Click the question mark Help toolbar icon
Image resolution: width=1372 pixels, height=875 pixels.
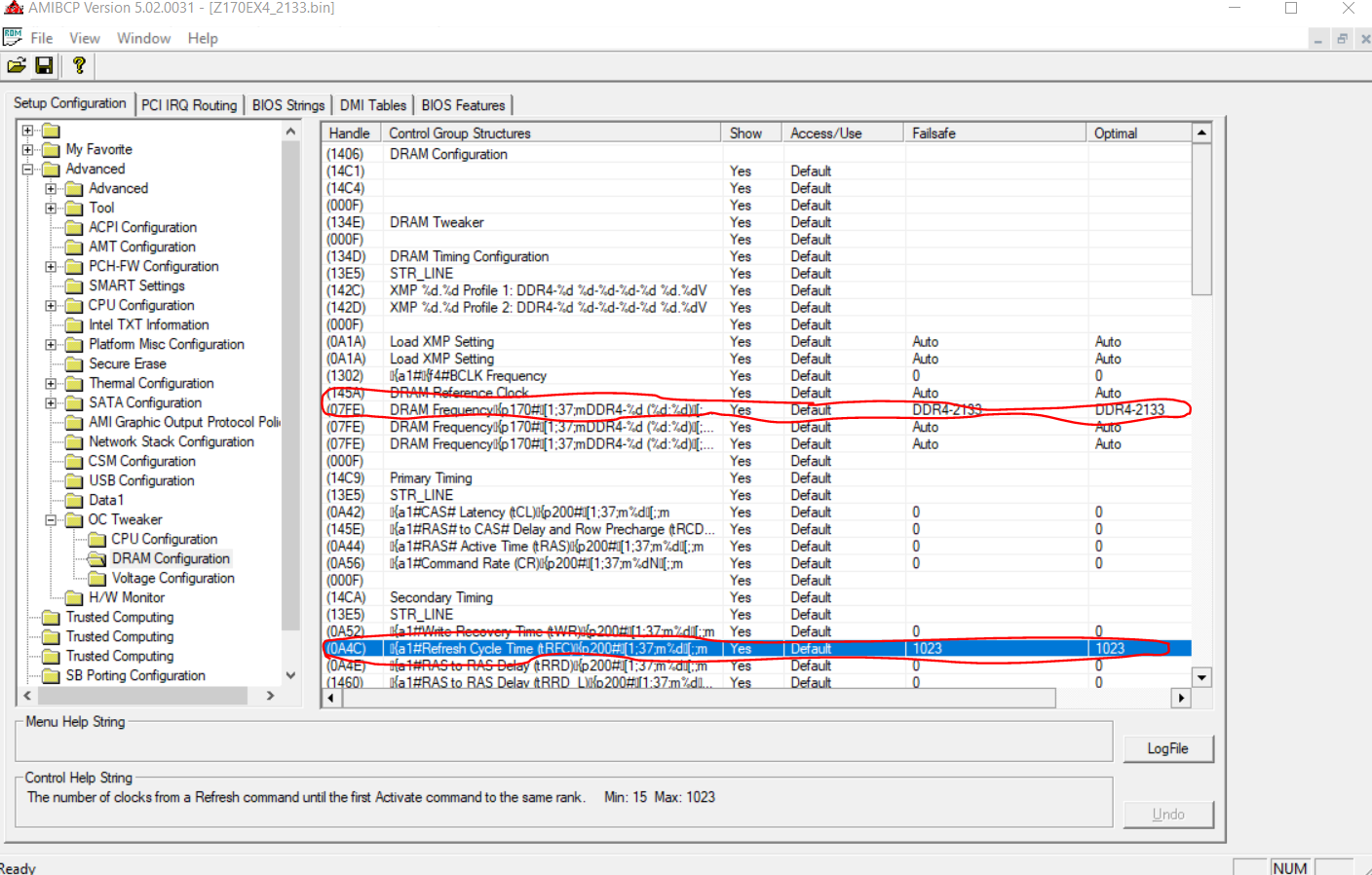(x=79, y=66)
